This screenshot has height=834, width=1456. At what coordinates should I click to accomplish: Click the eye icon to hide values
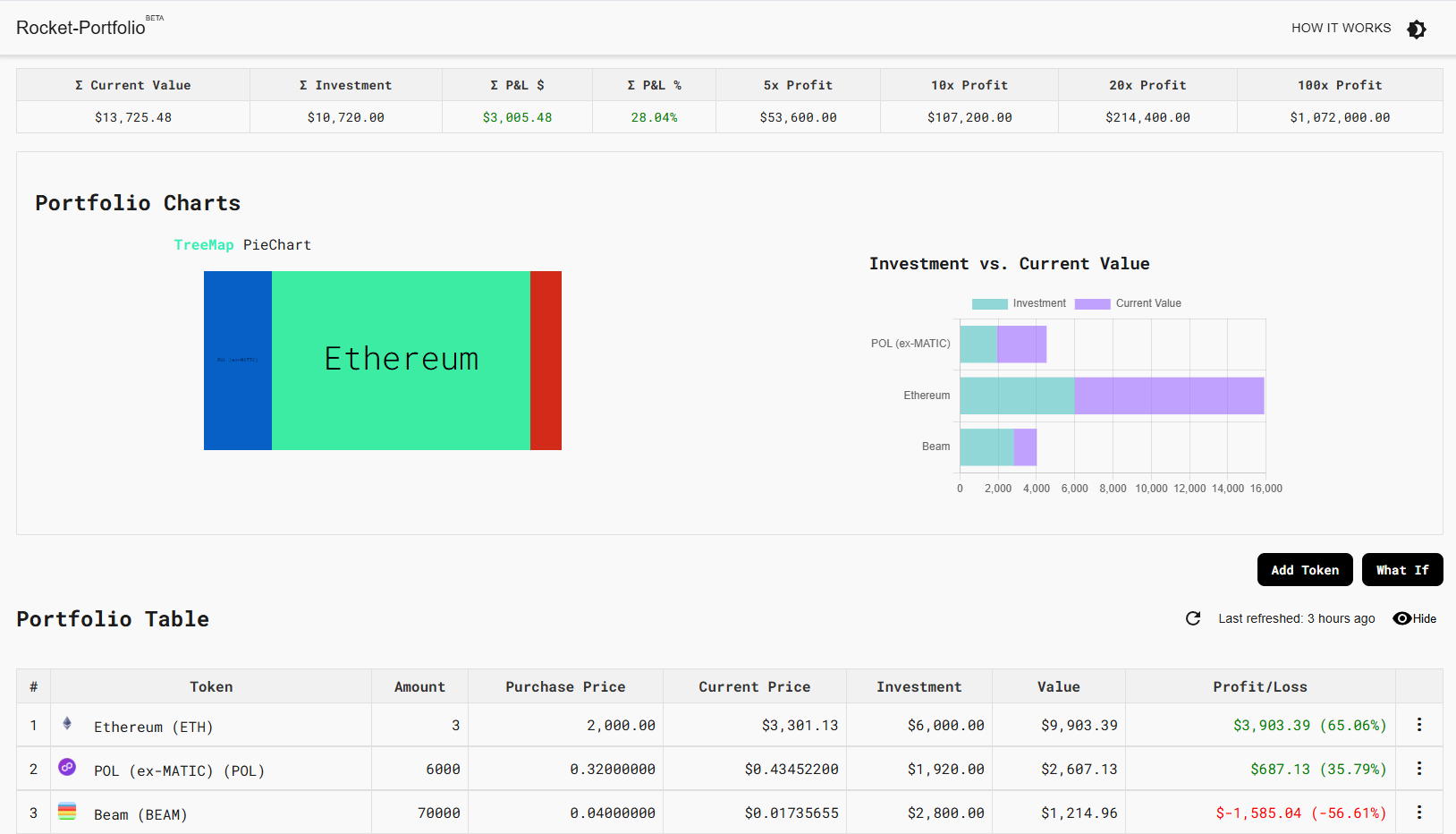1401,618
